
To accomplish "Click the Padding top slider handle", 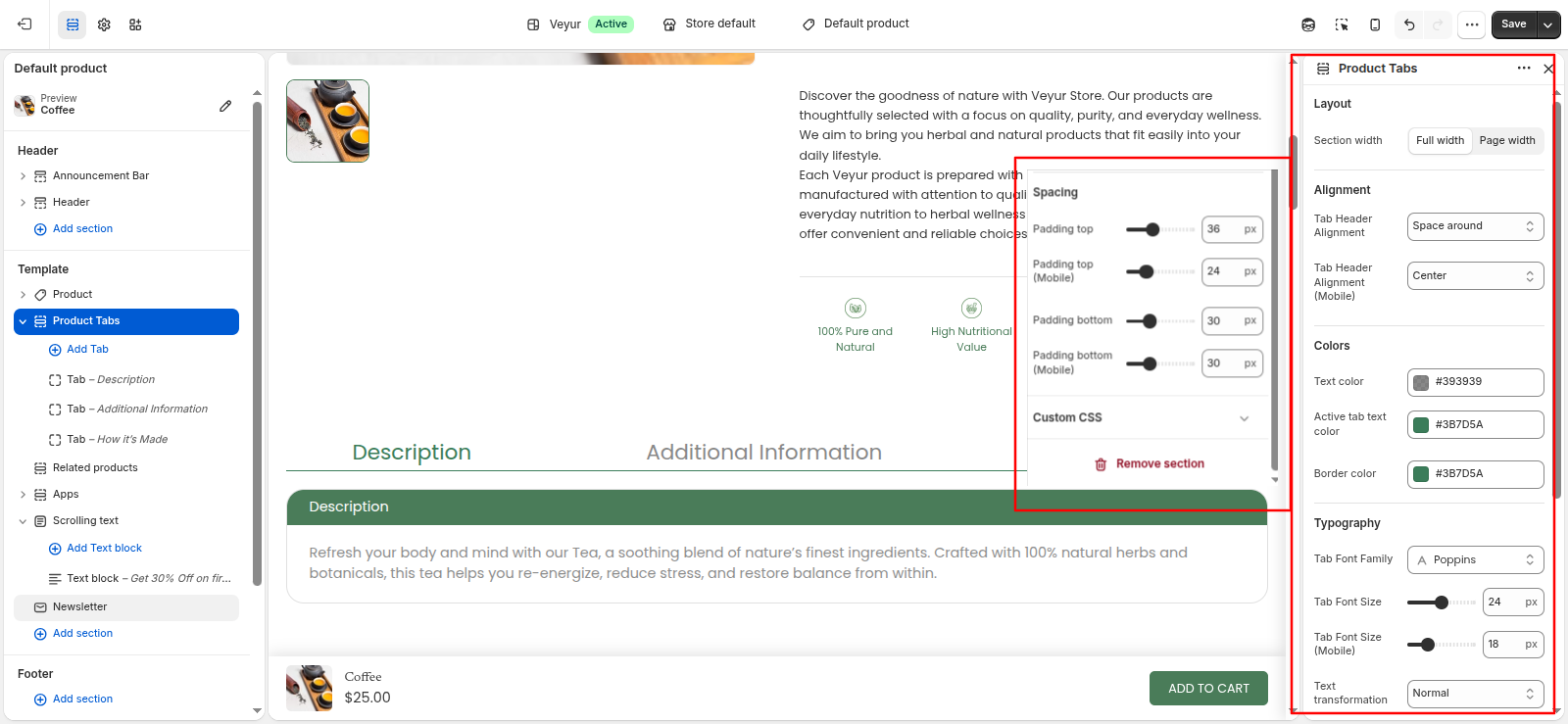I will 1152,230.
